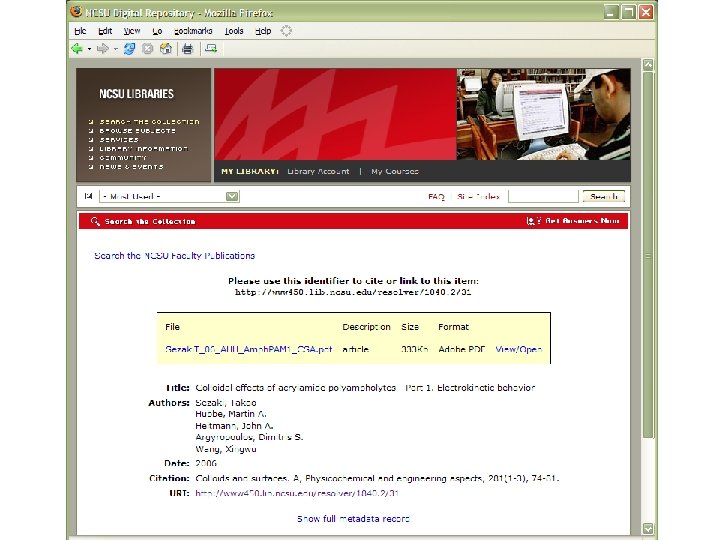The width and height of the screenshot is (720, 540).
Task: Open News & Events sidebar link
Action: 131,167
